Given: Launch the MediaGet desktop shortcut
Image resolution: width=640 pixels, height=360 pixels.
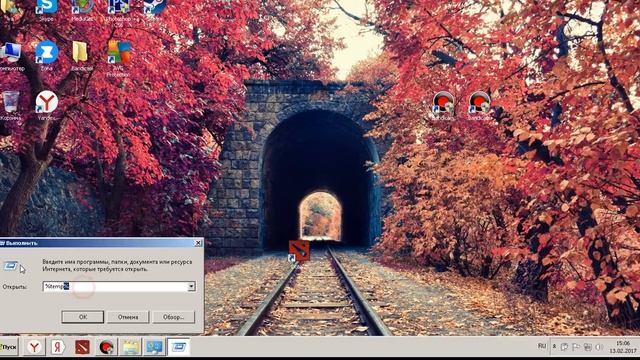Looking at the screenshot, I should [x=82, y=9].
